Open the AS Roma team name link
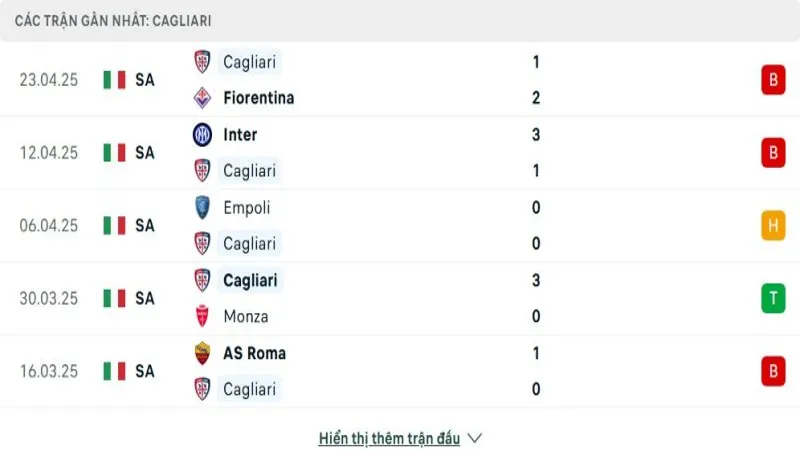The height and width of the screenshot is (450, 800). click(x=254, y=353)
